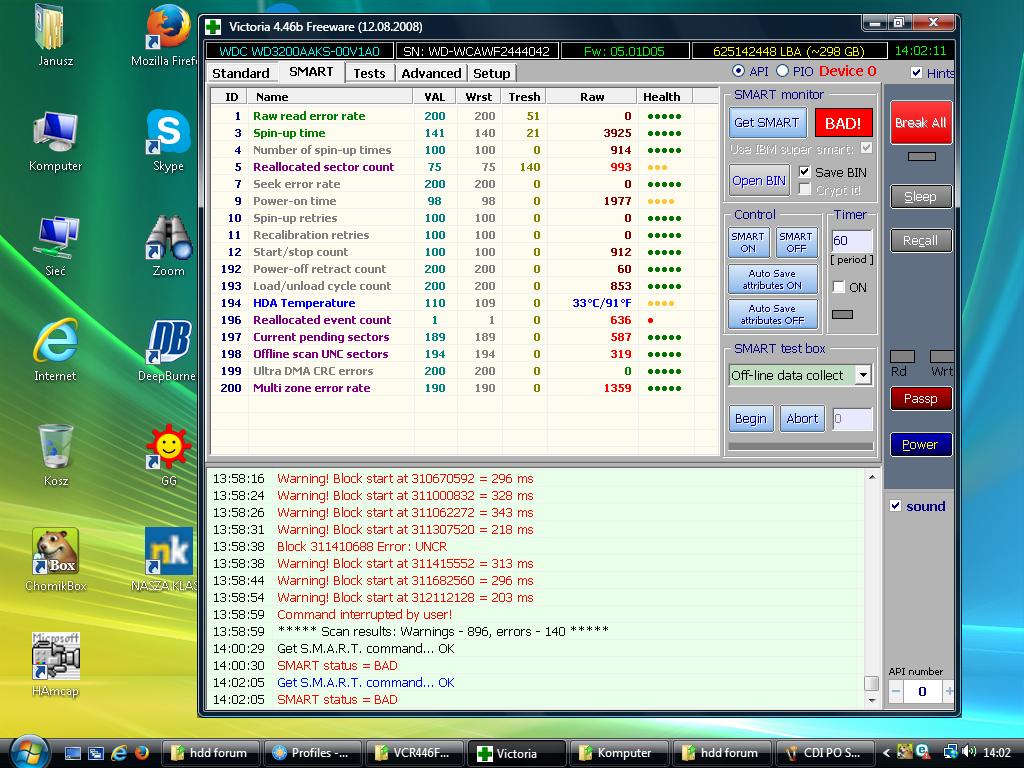Click the log scrollbar down arrow
Screen dimensions: 1024x768
(872, 700)
